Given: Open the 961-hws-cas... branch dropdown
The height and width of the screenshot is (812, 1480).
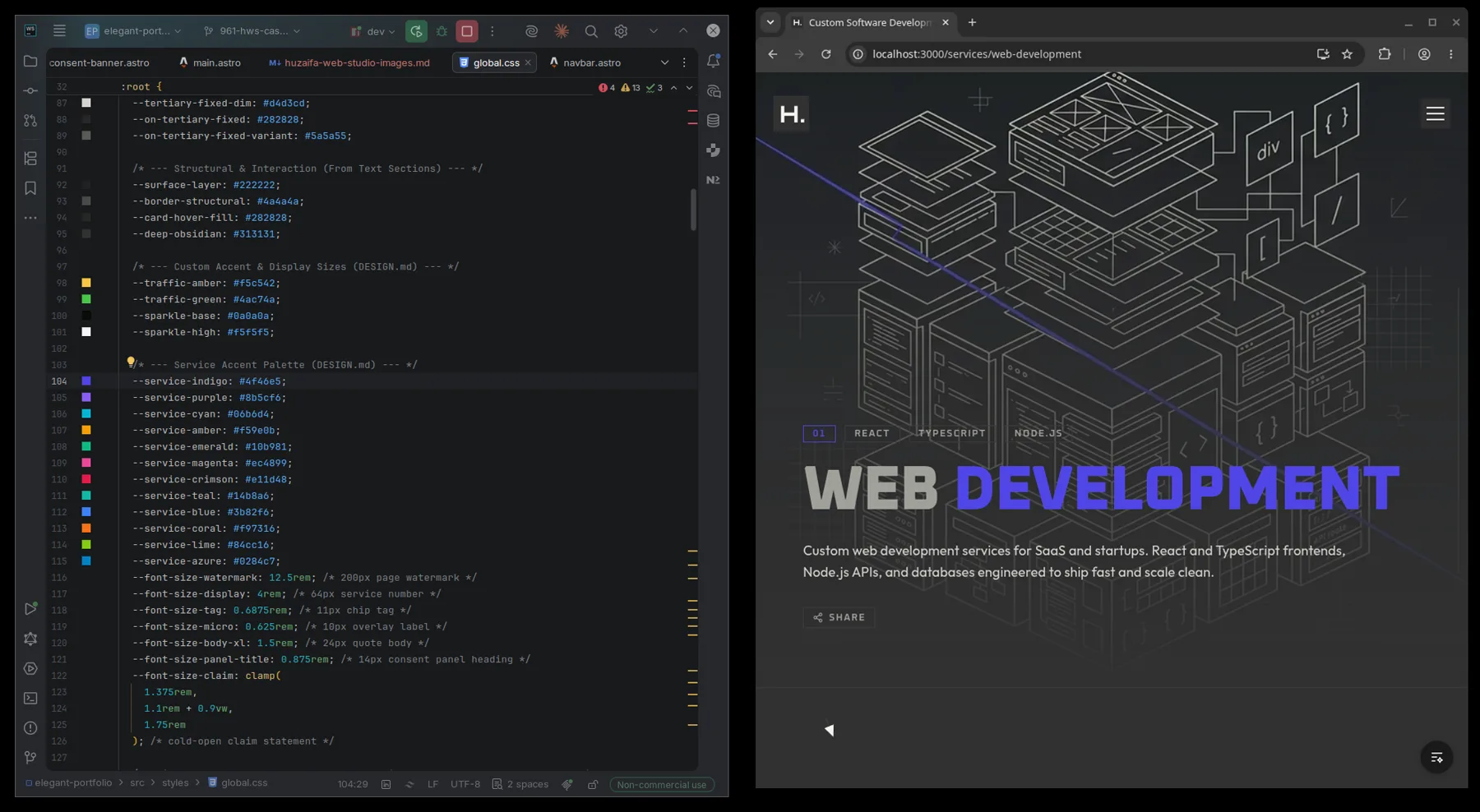Looking at the screenshot, I should (x=252, y=31).
